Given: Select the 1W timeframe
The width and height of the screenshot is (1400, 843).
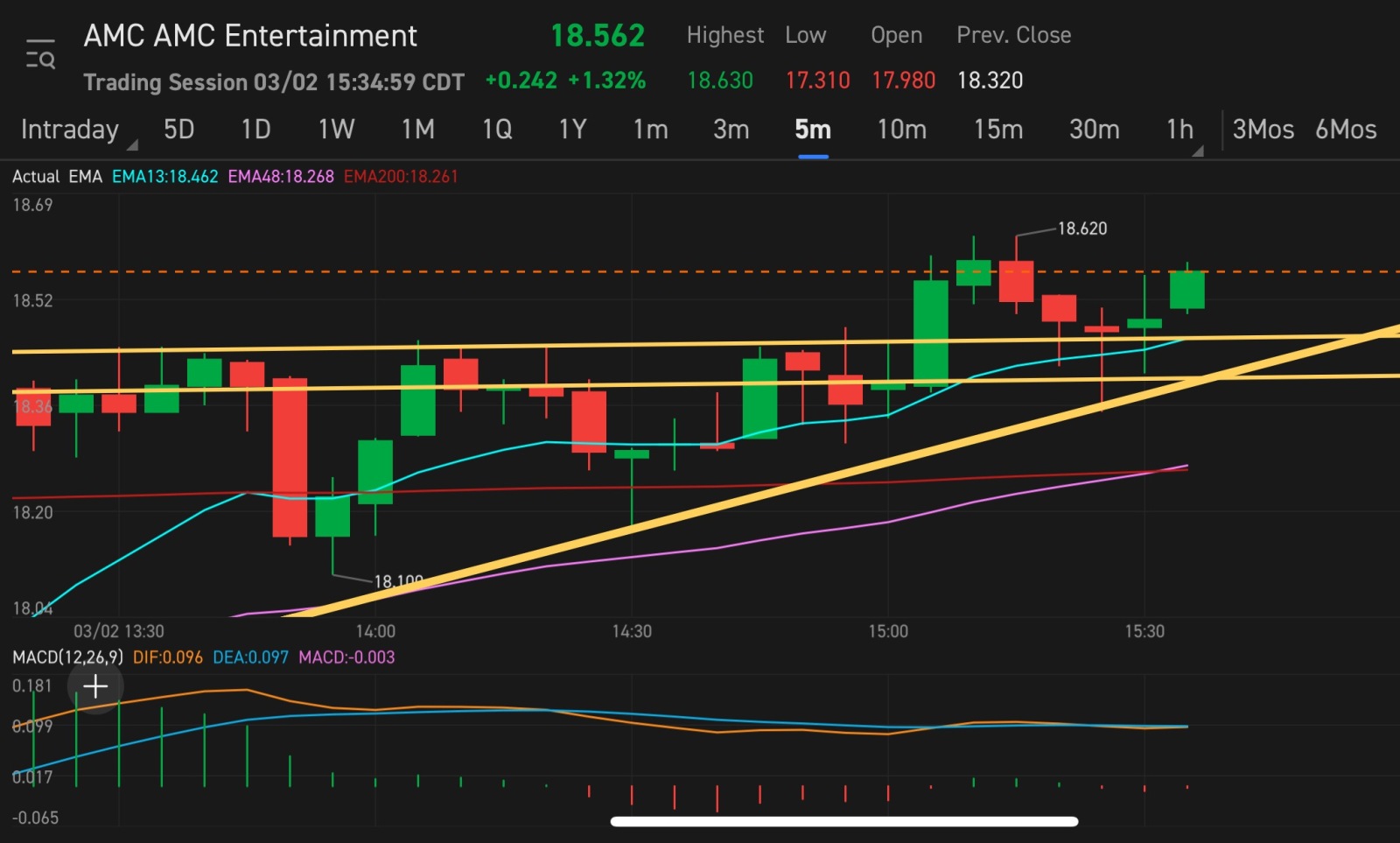Looking at the screenshot, I should tap(336, 130).
